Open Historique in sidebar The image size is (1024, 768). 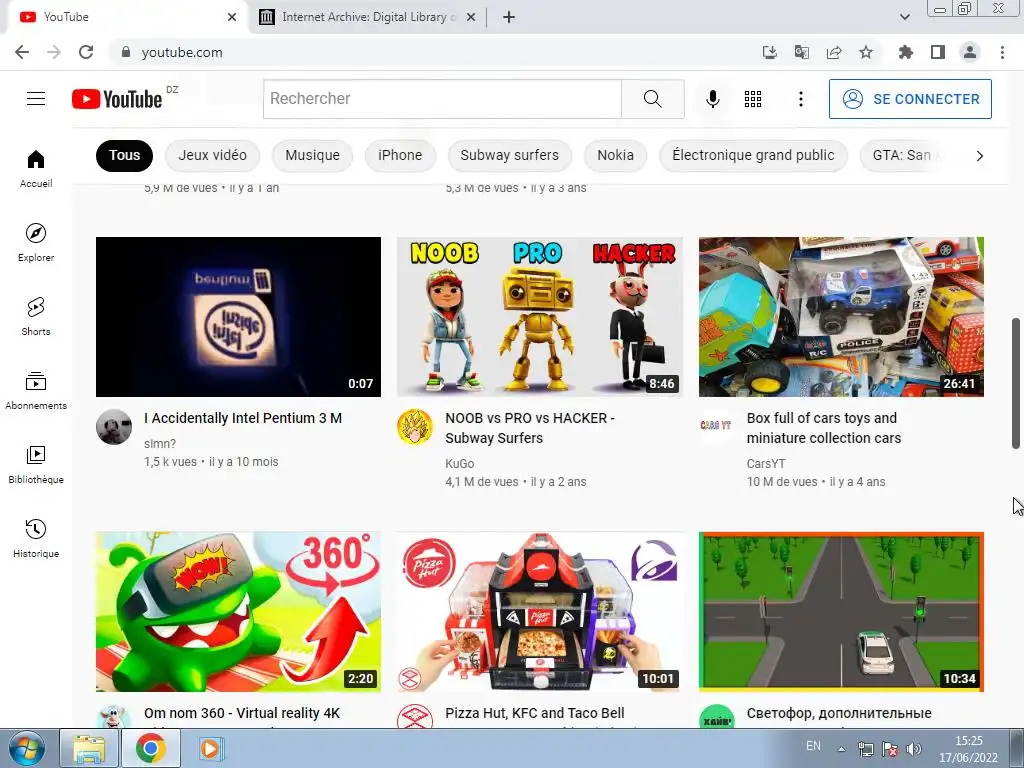pos(36,539)
